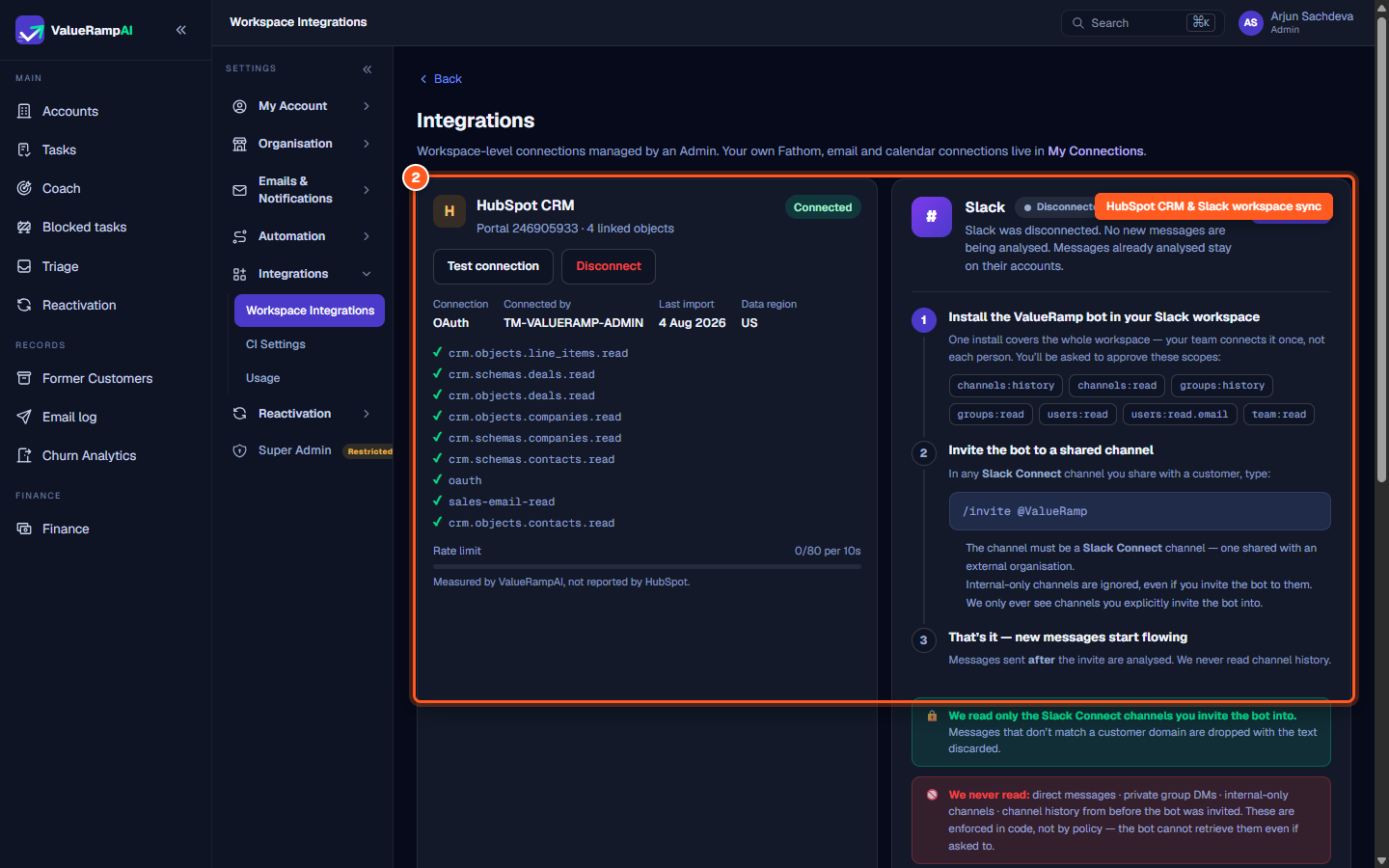Viewport: 1389px width, 868px height.
Task: Click the ValueRampAI logo icon
Action: pyautogui.click(x=30, y=30)
